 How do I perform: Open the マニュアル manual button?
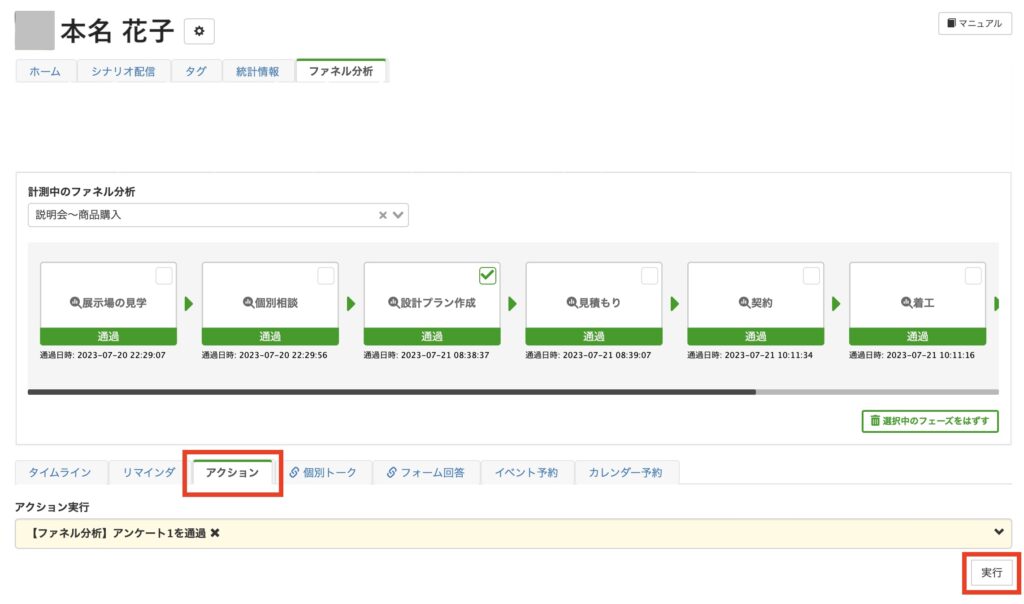pyautogui.click(x=974, y=23)
